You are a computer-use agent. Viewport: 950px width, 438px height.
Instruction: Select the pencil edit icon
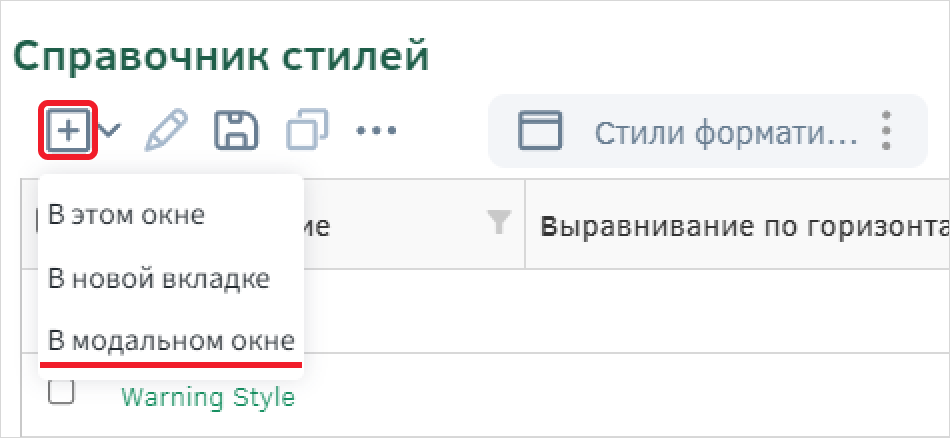pyautogui.click(x=166, y=130)
